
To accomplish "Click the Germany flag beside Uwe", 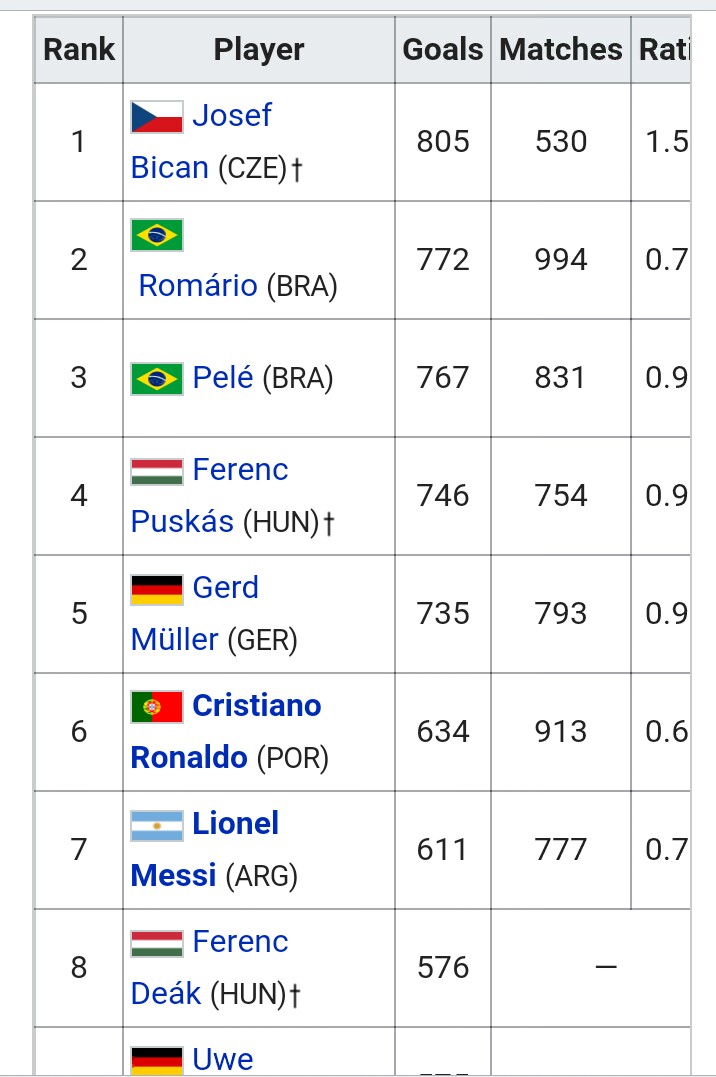I will 157,1061.
